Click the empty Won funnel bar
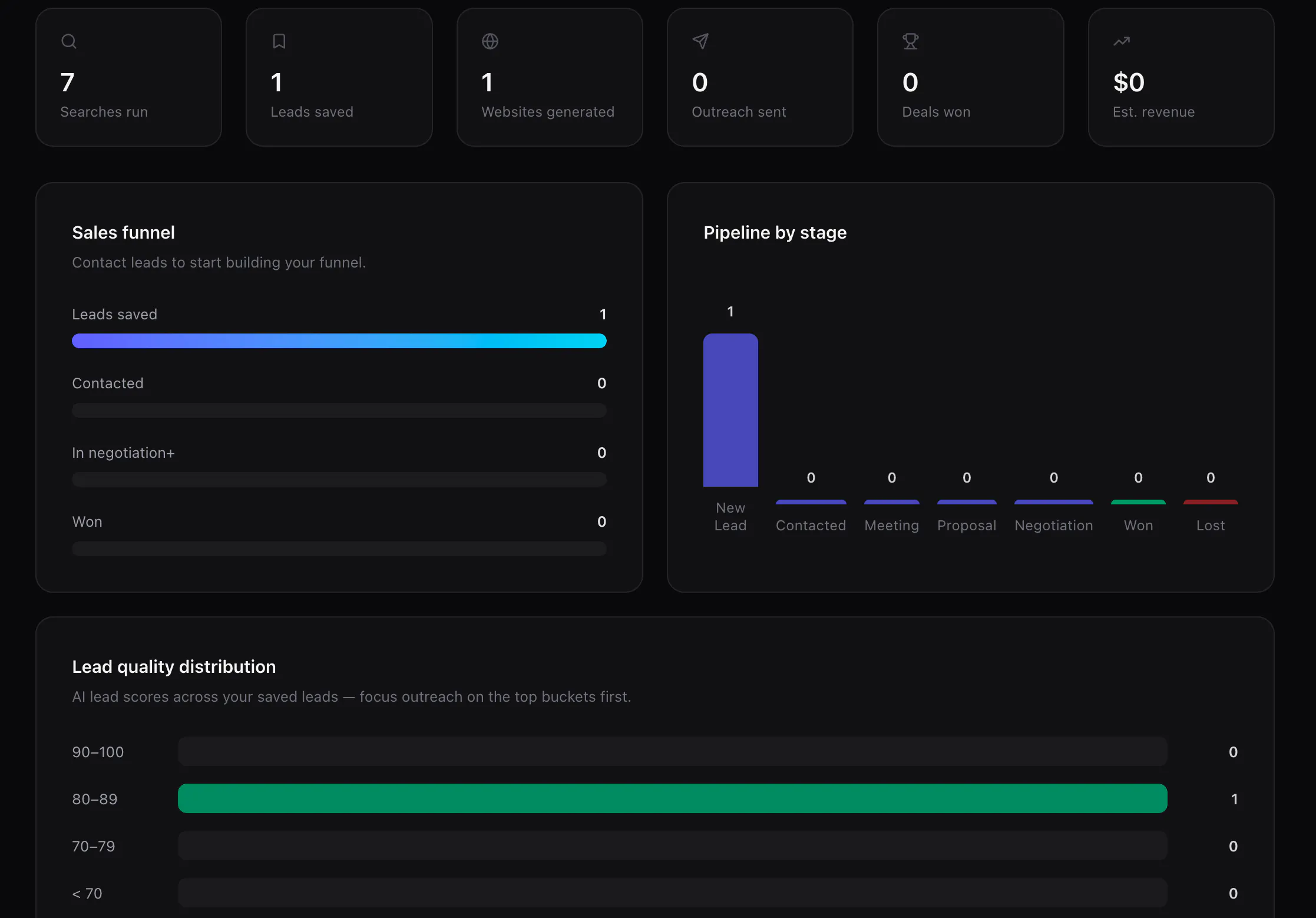The image size is (1316, 918). 339,549
